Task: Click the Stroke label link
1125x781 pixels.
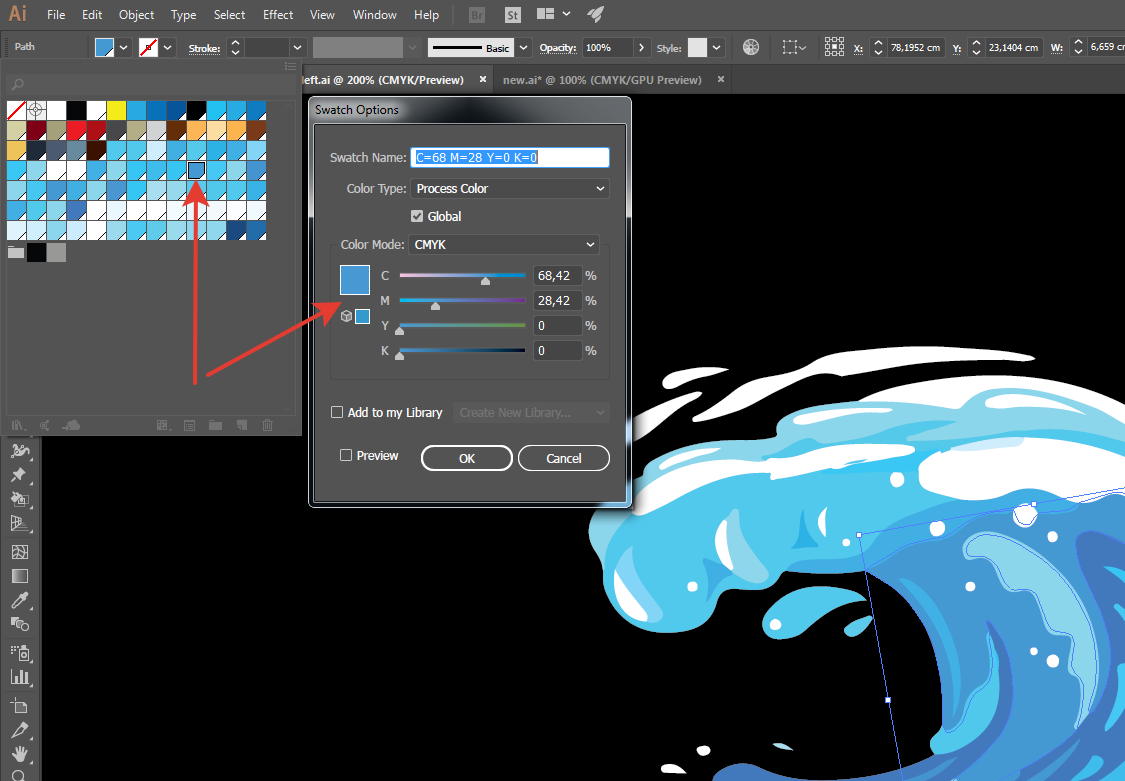Action: pyautogui.click(x=204, y=49)
